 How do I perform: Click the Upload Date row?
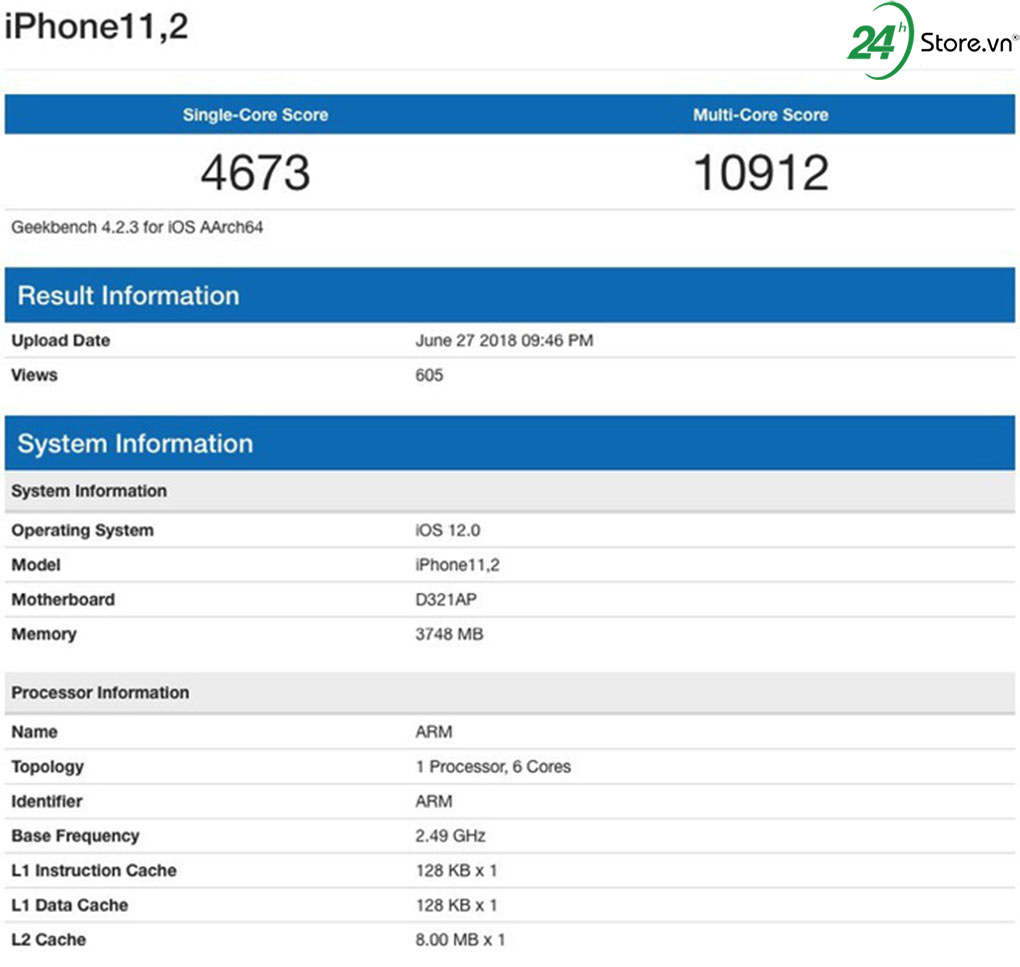tap(60, 340)
